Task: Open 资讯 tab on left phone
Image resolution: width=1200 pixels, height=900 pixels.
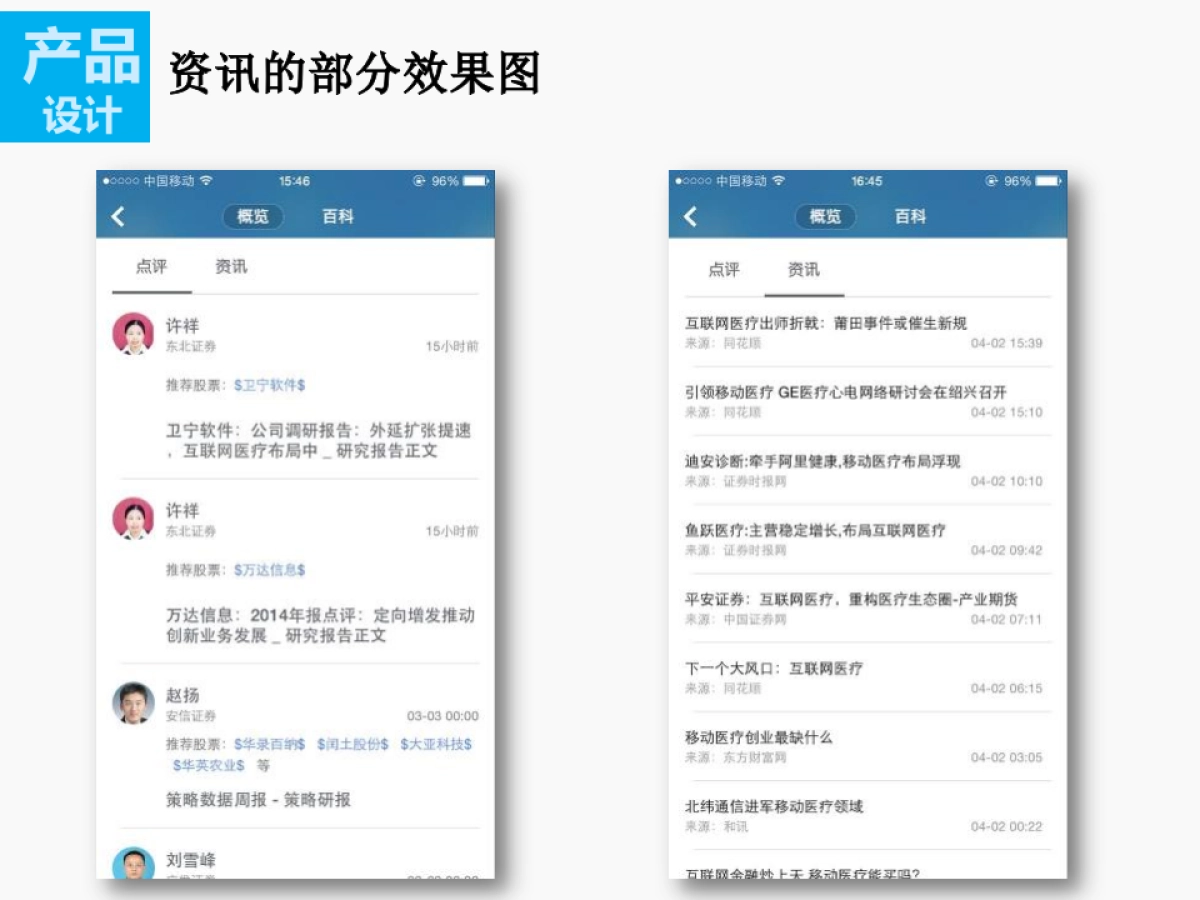Action: (x=231, y=267)
